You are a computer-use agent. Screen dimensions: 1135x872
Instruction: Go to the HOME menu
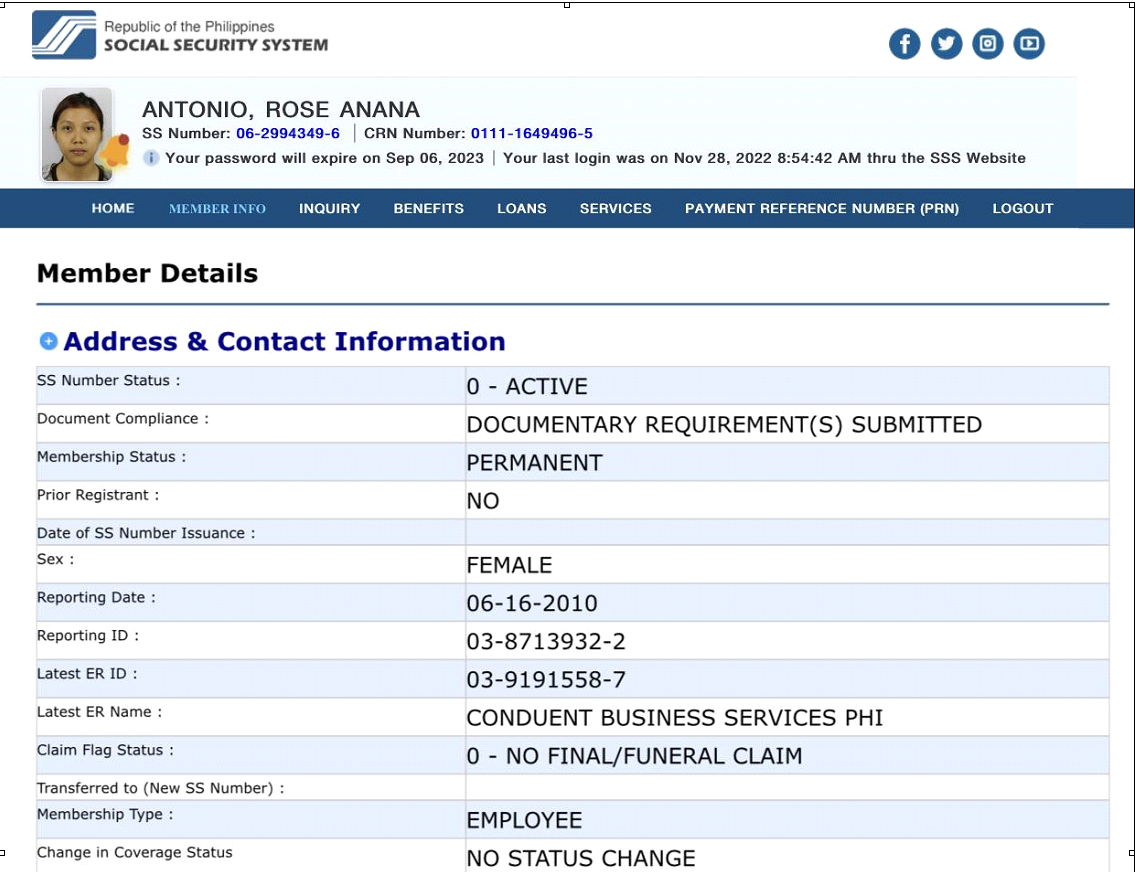tap(113, 209)
